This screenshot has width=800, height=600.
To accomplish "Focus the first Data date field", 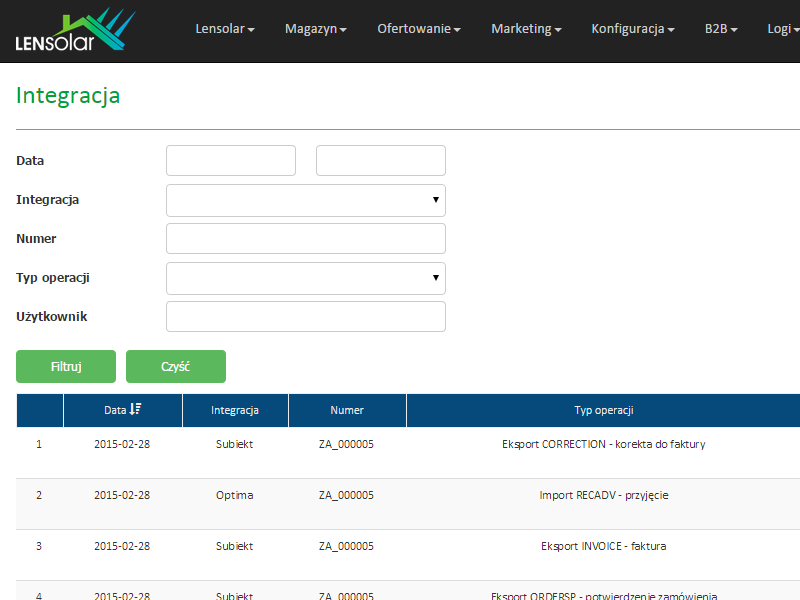I will click(231, 161).
